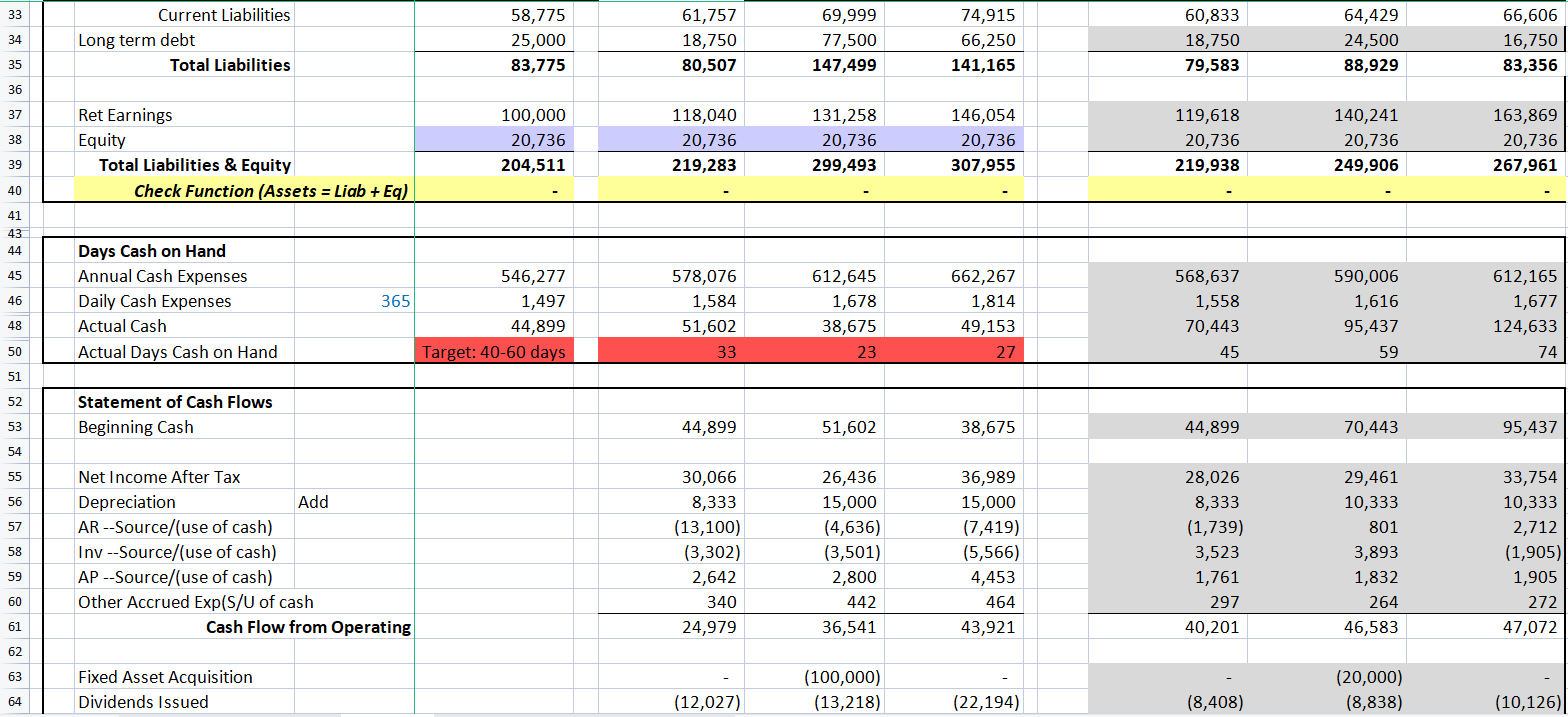
Task: Click the 'Annual Cash Expenses' label
Action: point(163,276)
